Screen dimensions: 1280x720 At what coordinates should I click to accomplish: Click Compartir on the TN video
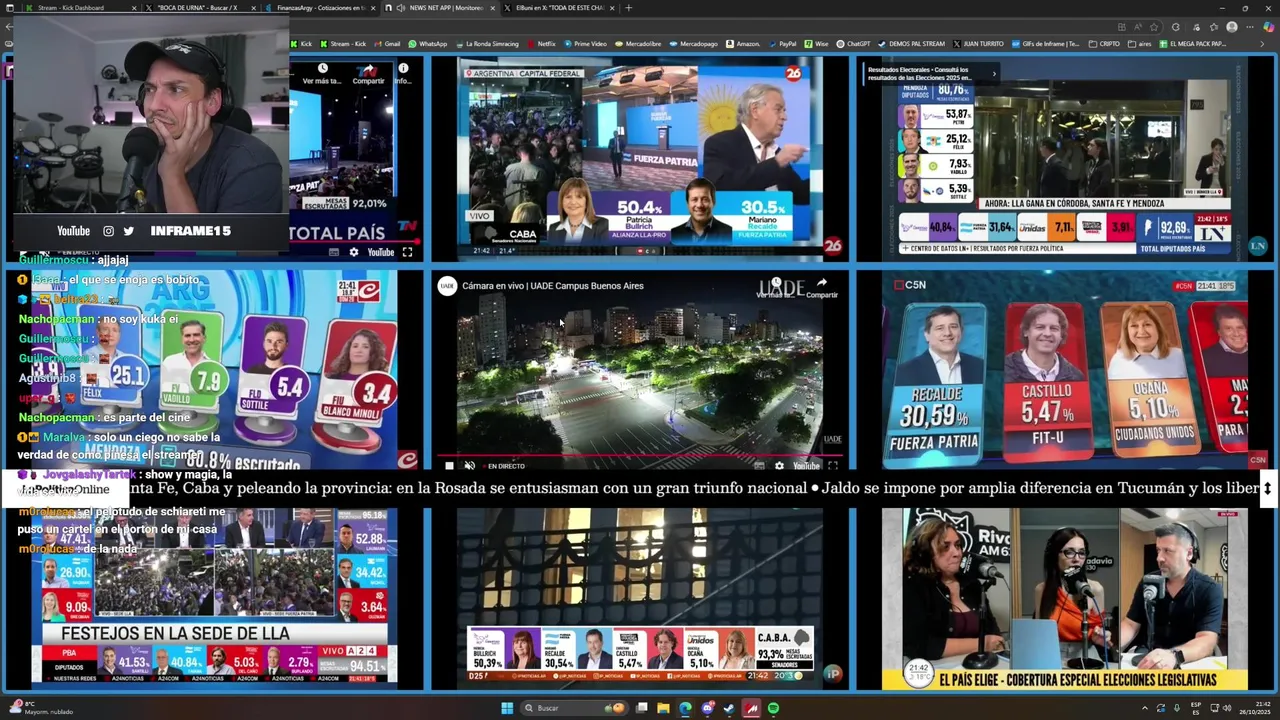[368, 74]
